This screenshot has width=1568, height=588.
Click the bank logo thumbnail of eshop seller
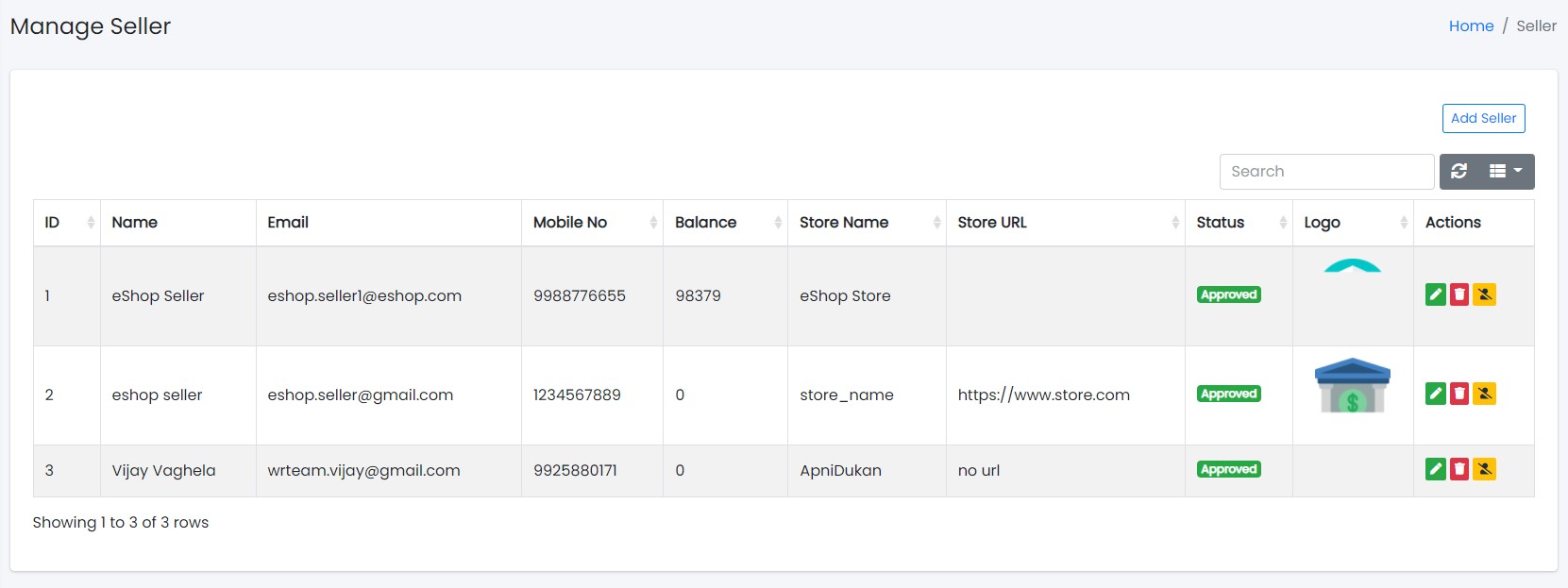(x=1352, y=386)
